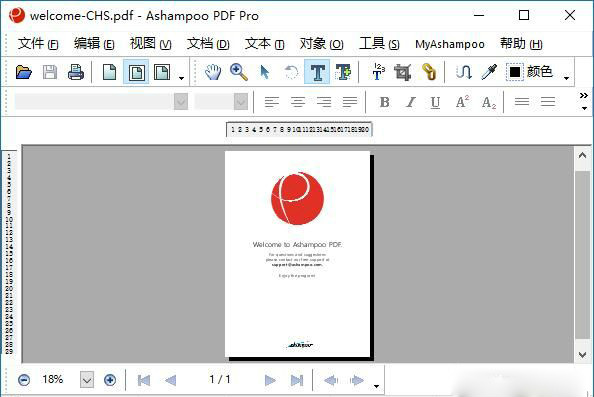Viewport: 594px width, 397px height.
Task: Align text left
Action: [x=272, y=102]
